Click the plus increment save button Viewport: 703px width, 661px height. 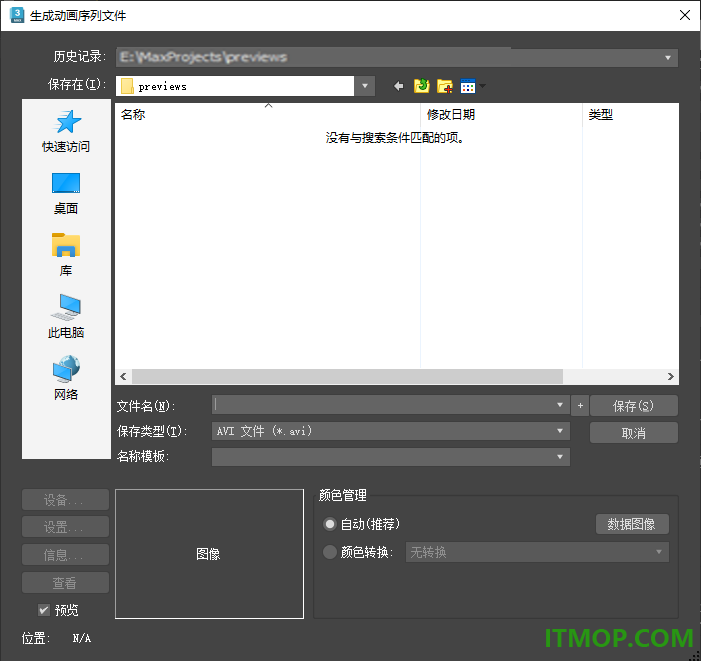tap(580, 406)
